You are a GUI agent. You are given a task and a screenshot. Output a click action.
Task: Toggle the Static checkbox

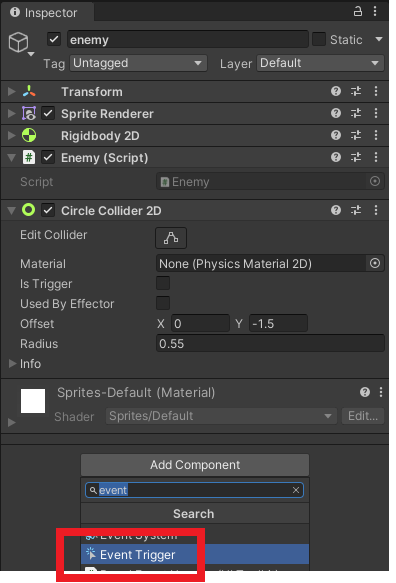[319, 39]
